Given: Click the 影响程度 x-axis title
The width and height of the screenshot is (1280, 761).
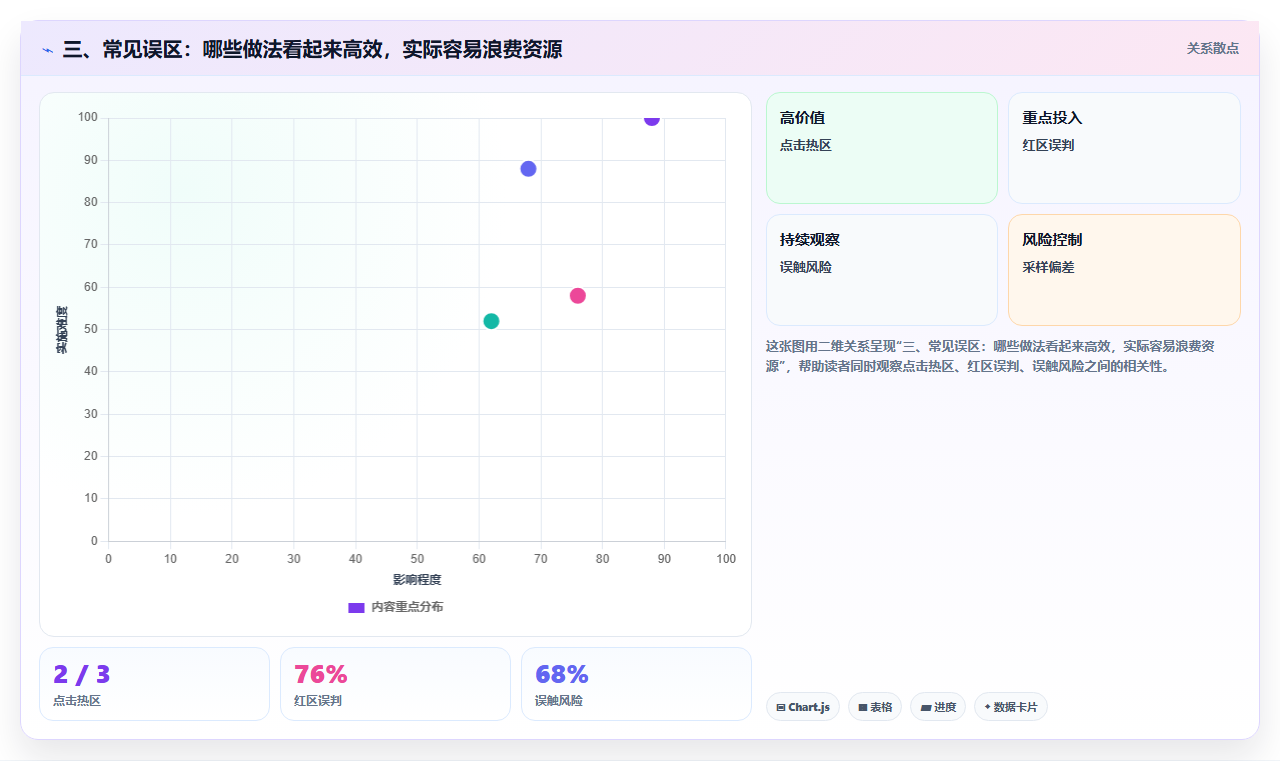Looking at the screenshot, I should [x=417, y=580].
